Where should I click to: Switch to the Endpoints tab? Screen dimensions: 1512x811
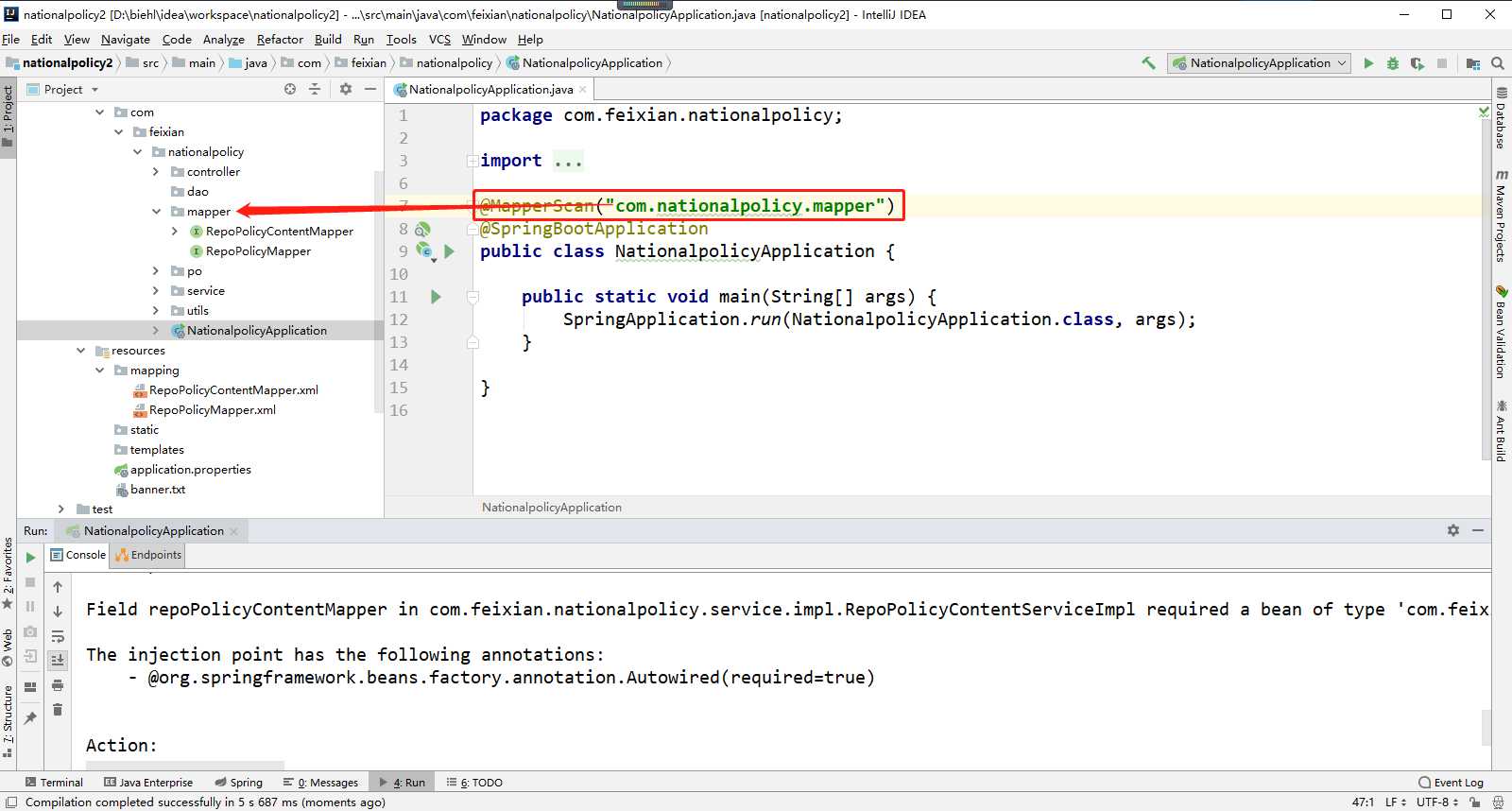tap(148, 555)
